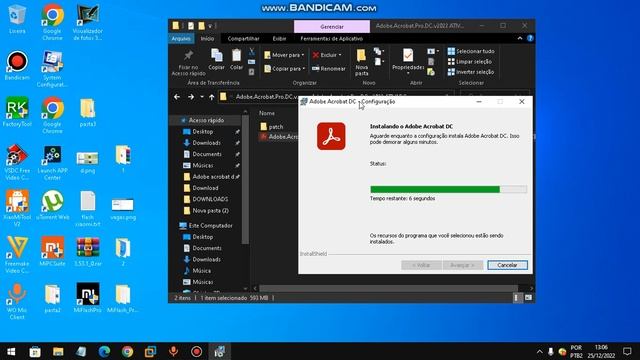Open the Copiar para dropdown

pyautogui.click(x=284, y=69)
